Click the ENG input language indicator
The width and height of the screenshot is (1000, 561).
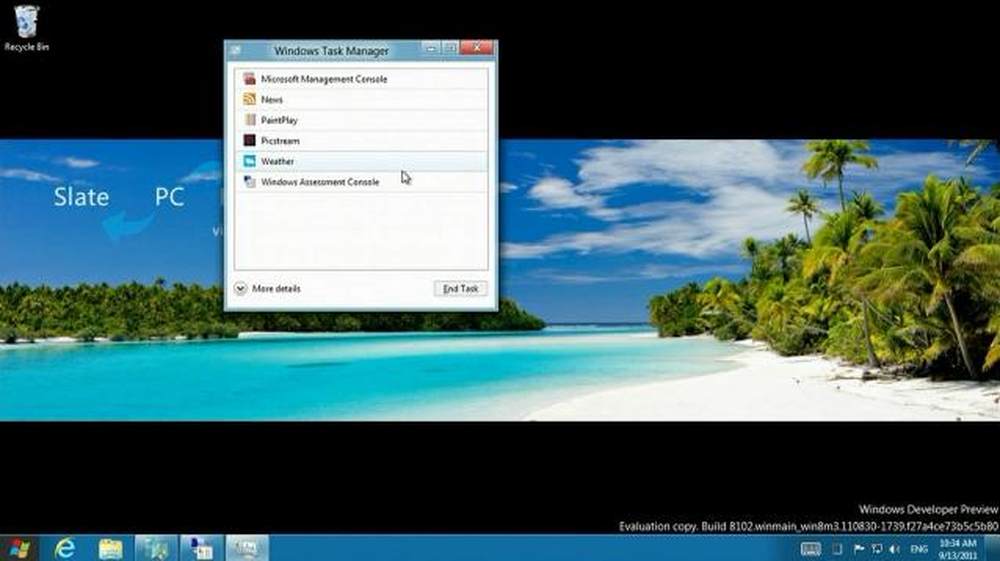coord(919,549)
